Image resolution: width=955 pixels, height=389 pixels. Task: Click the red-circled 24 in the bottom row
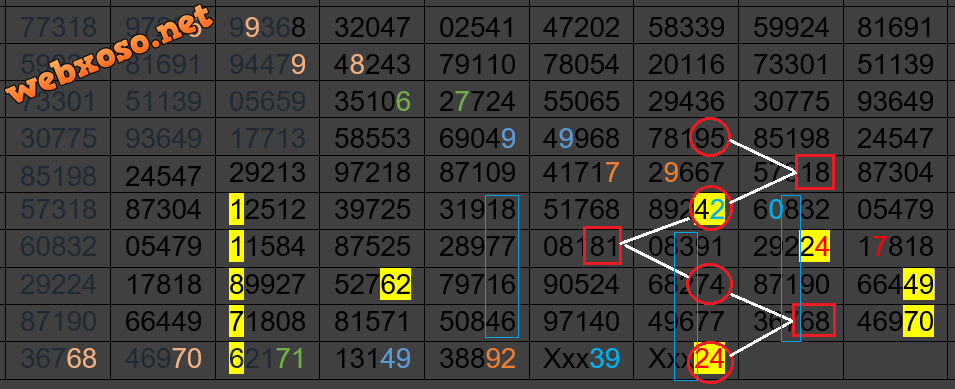(711, 362)
